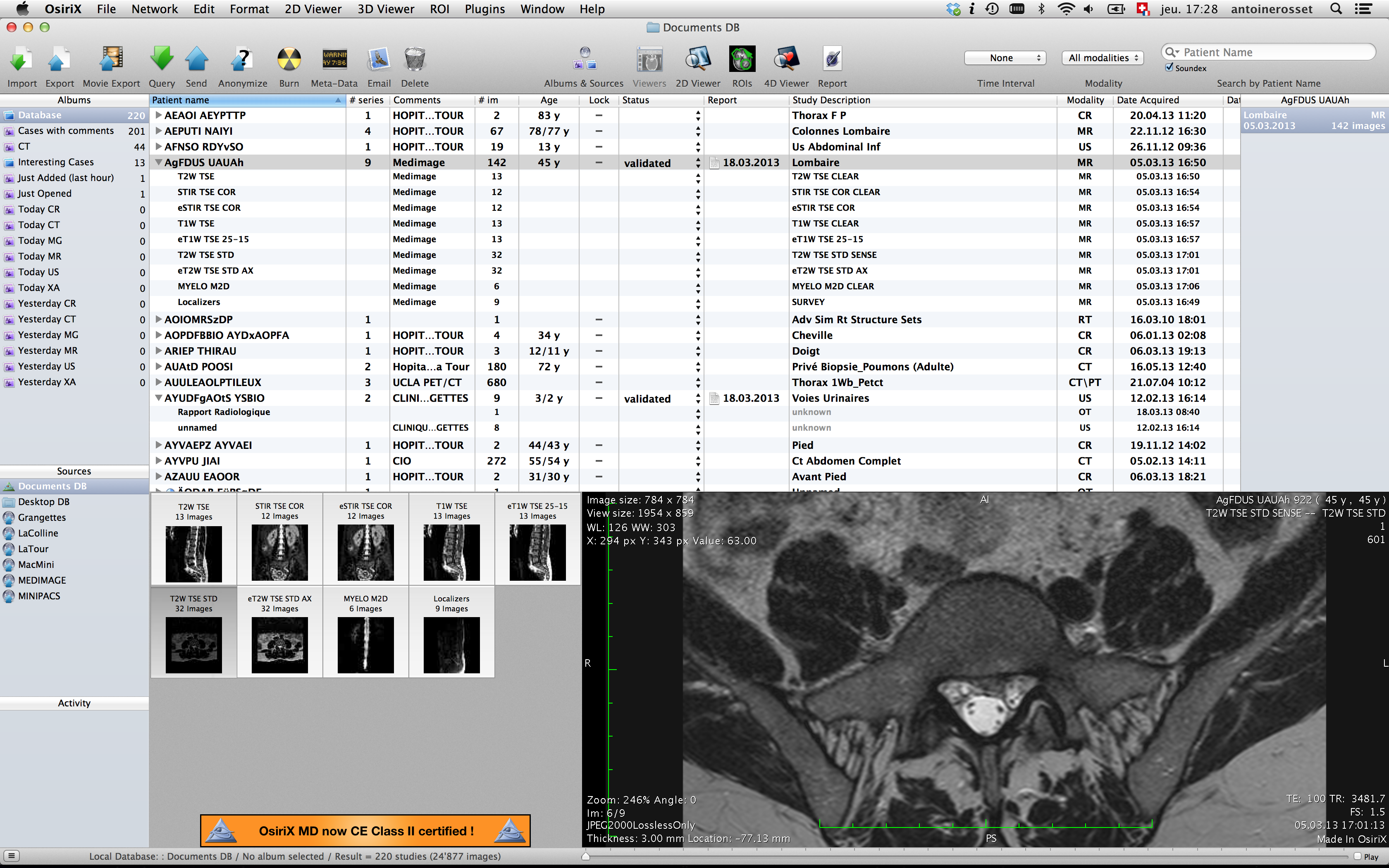
Task: Click the Apple menu icon
Action: tap(22, 9)
